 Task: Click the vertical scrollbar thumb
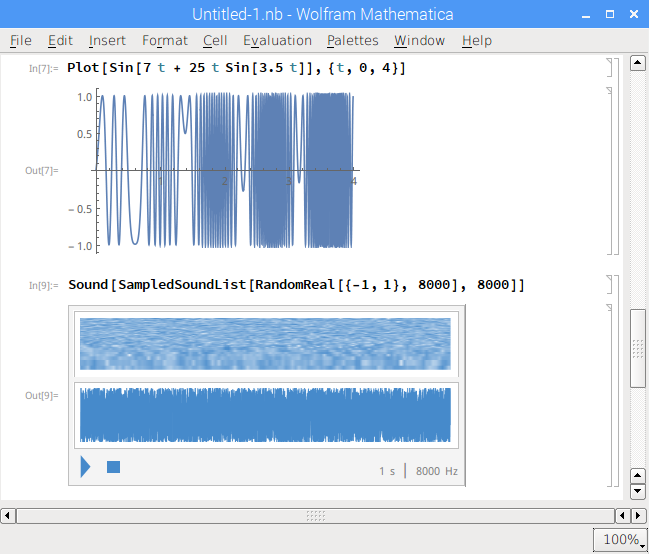[x=638, y=348]
